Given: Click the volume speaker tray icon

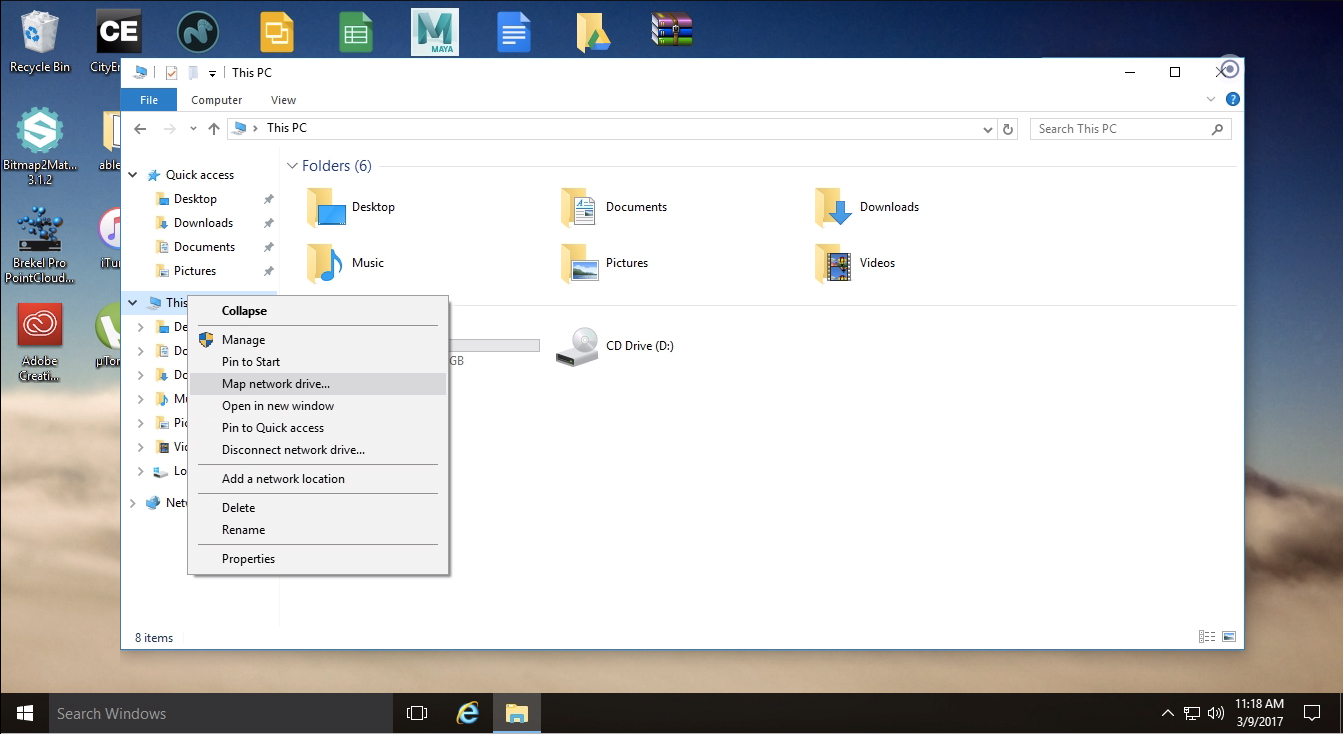Looking at the screenshot, I should point(1216,713).
